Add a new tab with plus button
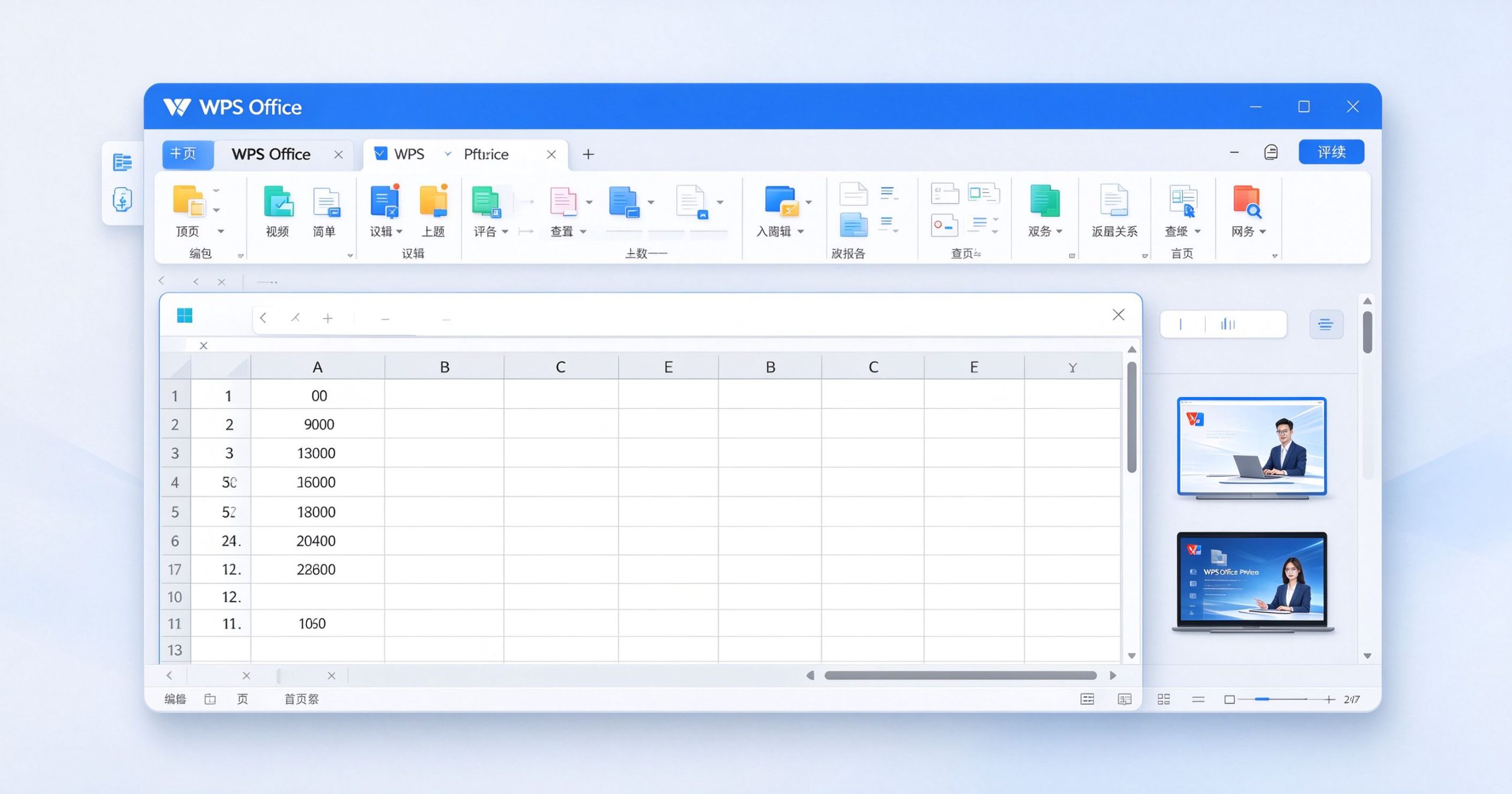Viewport: 1512px width, 794px height. coord(588,154)
